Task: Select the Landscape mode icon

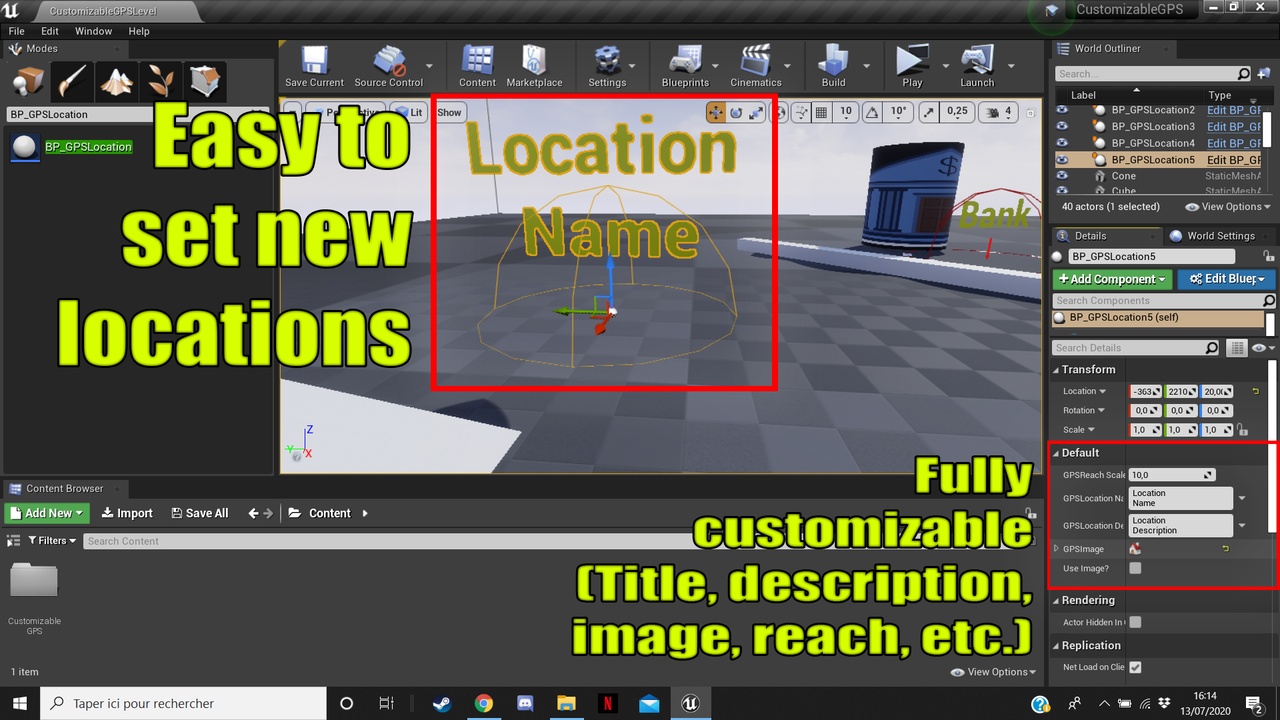Action: click(x=117, y=81)
